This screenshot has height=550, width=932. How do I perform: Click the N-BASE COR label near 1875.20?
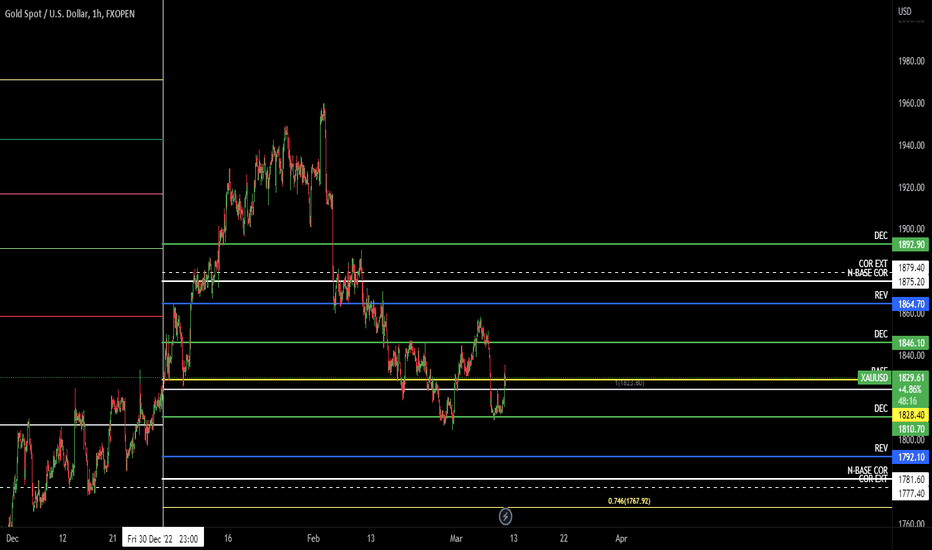pos(867,273)
